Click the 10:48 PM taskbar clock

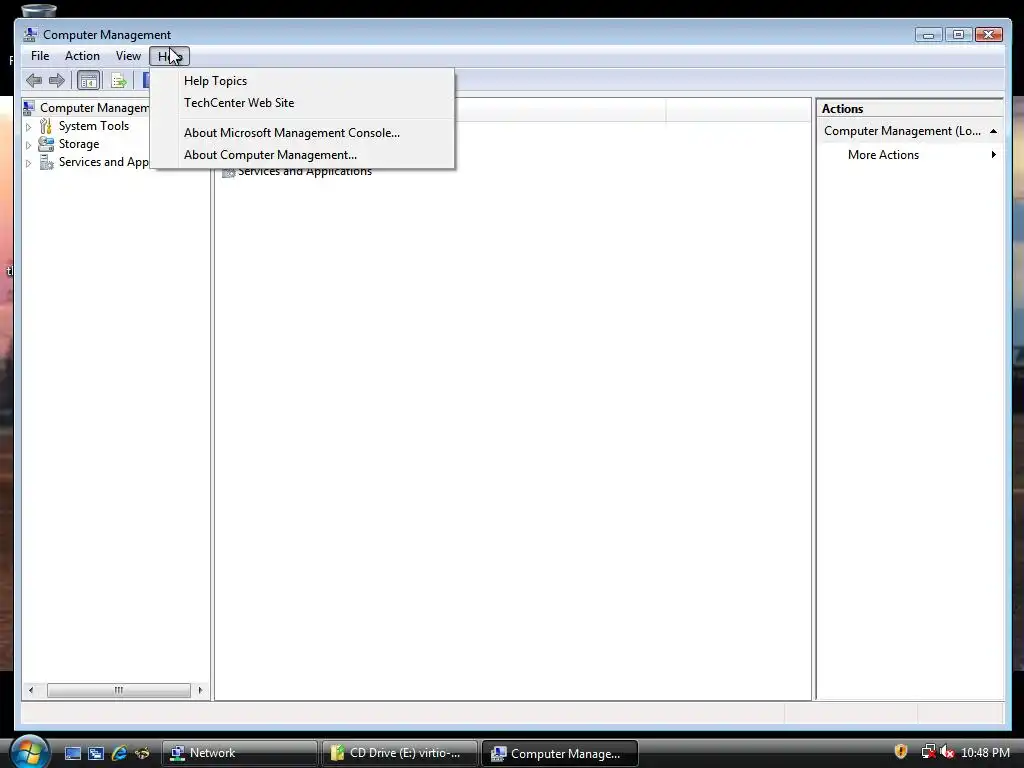tap(985, 753)
